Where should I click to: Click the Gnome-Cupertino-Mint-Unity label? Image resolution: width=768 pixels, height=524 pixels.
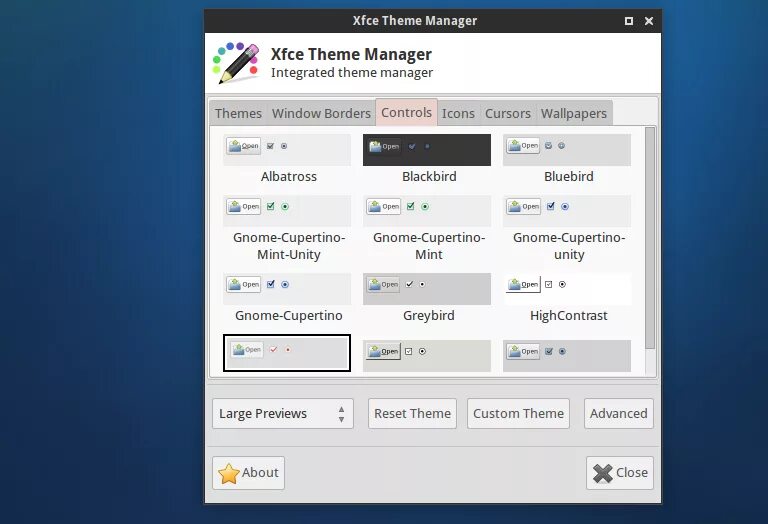click(289, 246)
